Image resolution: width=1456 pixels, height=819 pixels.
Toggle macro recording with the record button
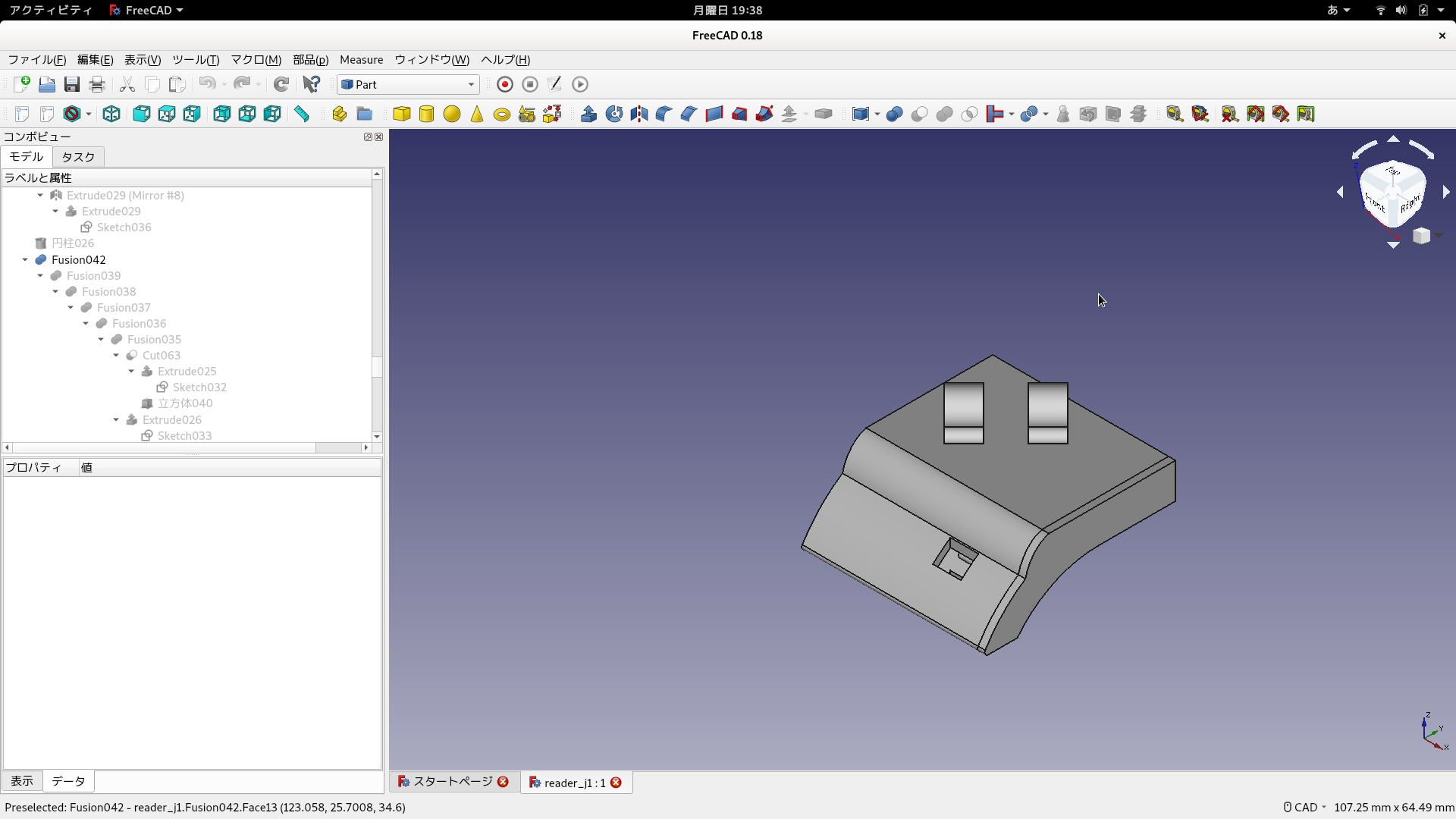pos(504,84)
